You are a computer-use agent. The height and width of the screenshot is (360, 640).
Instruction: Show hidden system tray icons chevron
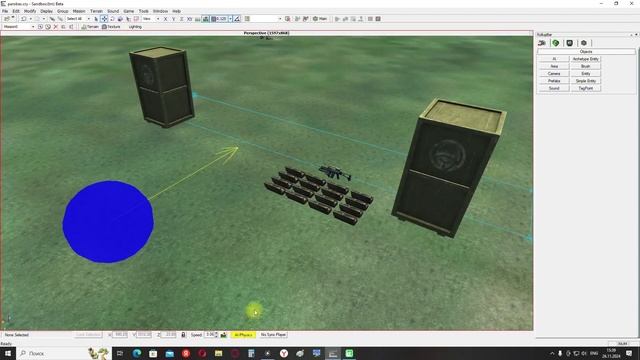point(552,353)
